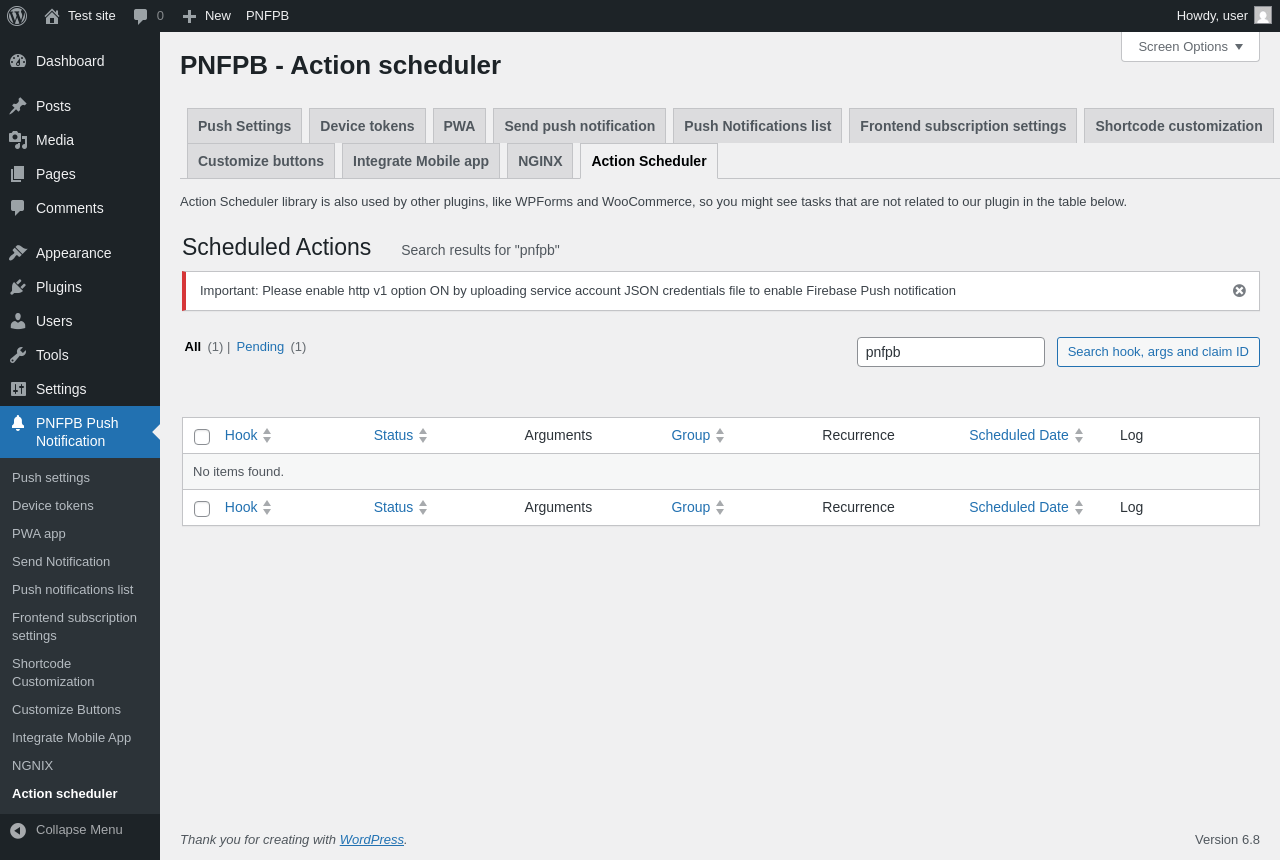1280x860 pixels.
Task: Expand the Screen Options dropdown
Action: 1190,47
